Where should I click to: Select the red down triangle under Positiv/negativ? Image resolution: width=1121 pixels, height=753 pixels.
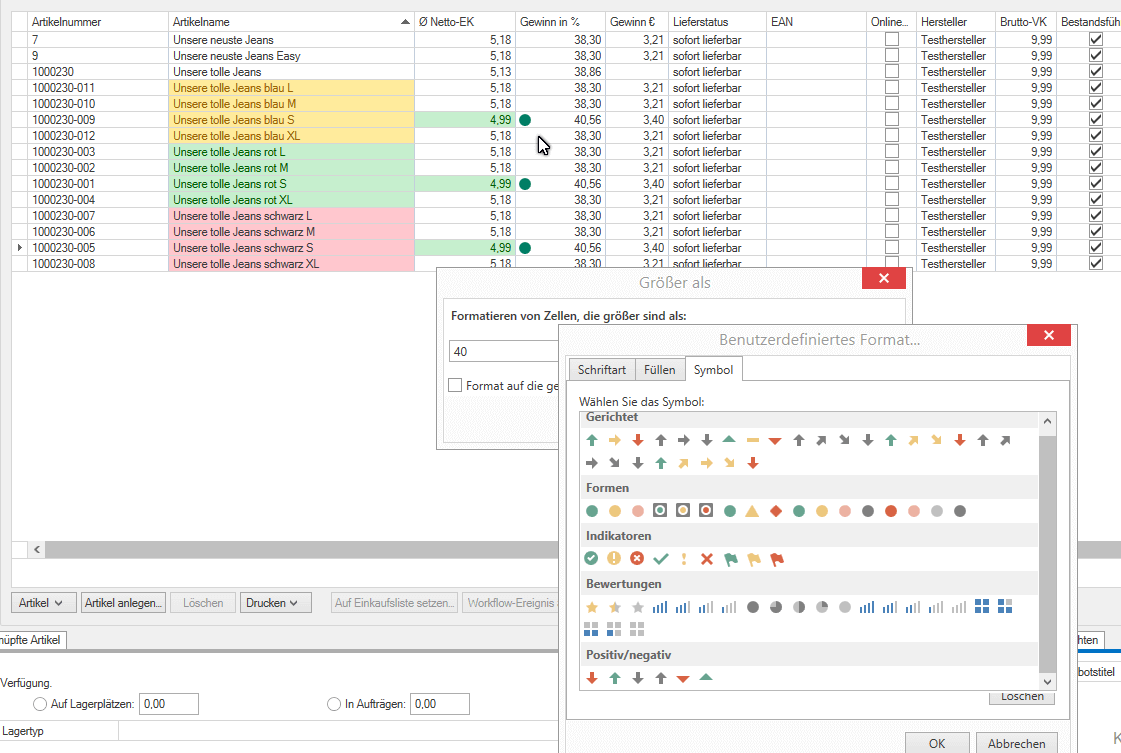[x=683, y=678]
